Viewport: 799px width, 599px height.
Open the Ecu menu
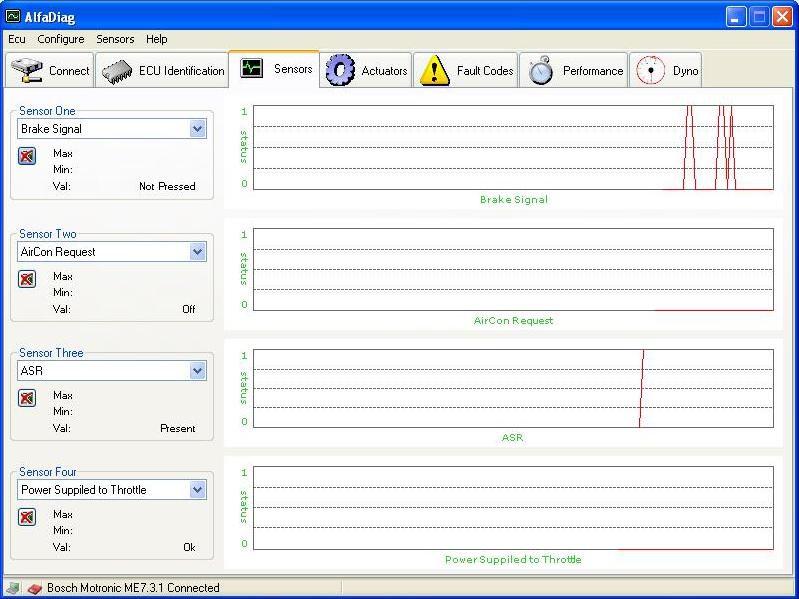point(17,39)
